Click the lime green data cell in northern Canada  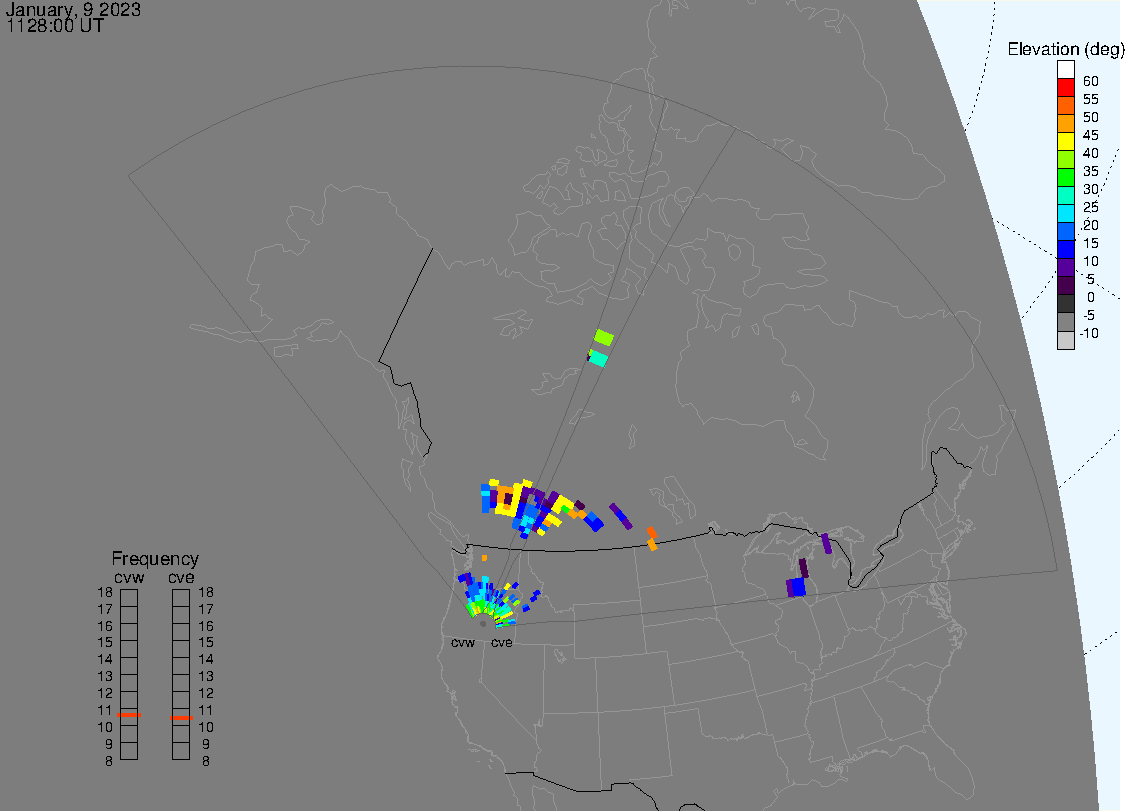604,337
